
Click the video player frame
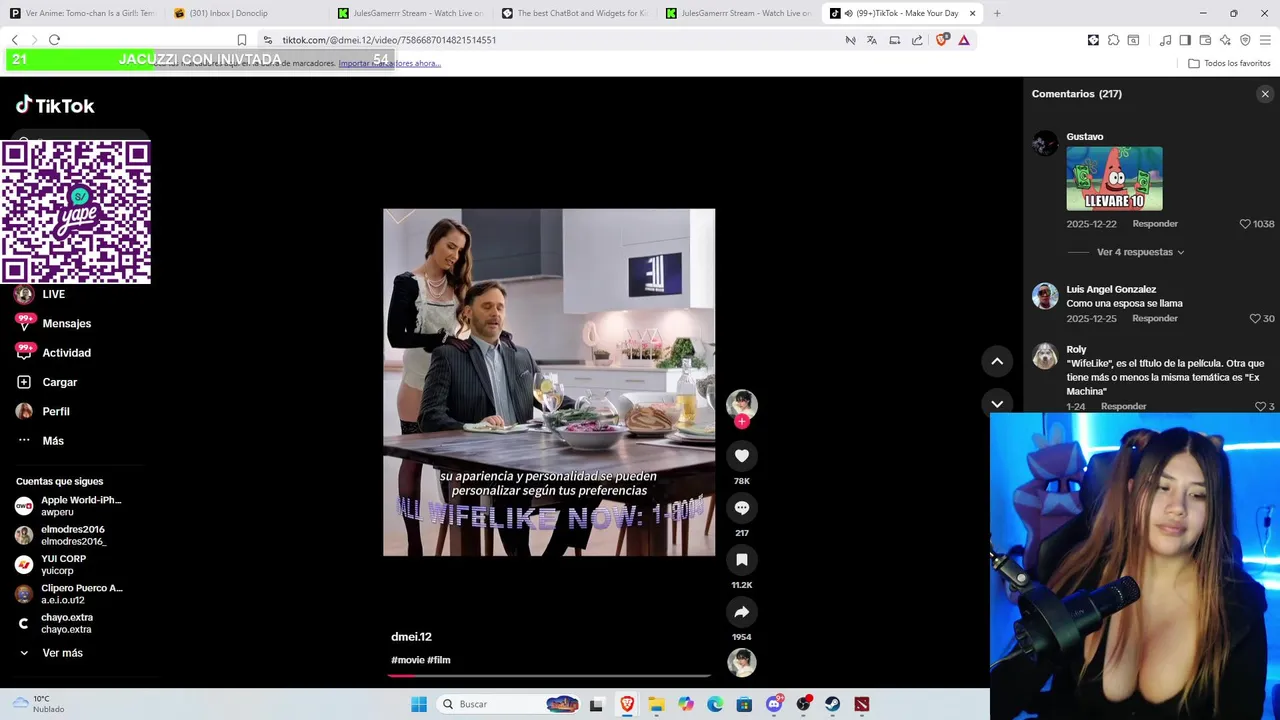coord(549,382)
